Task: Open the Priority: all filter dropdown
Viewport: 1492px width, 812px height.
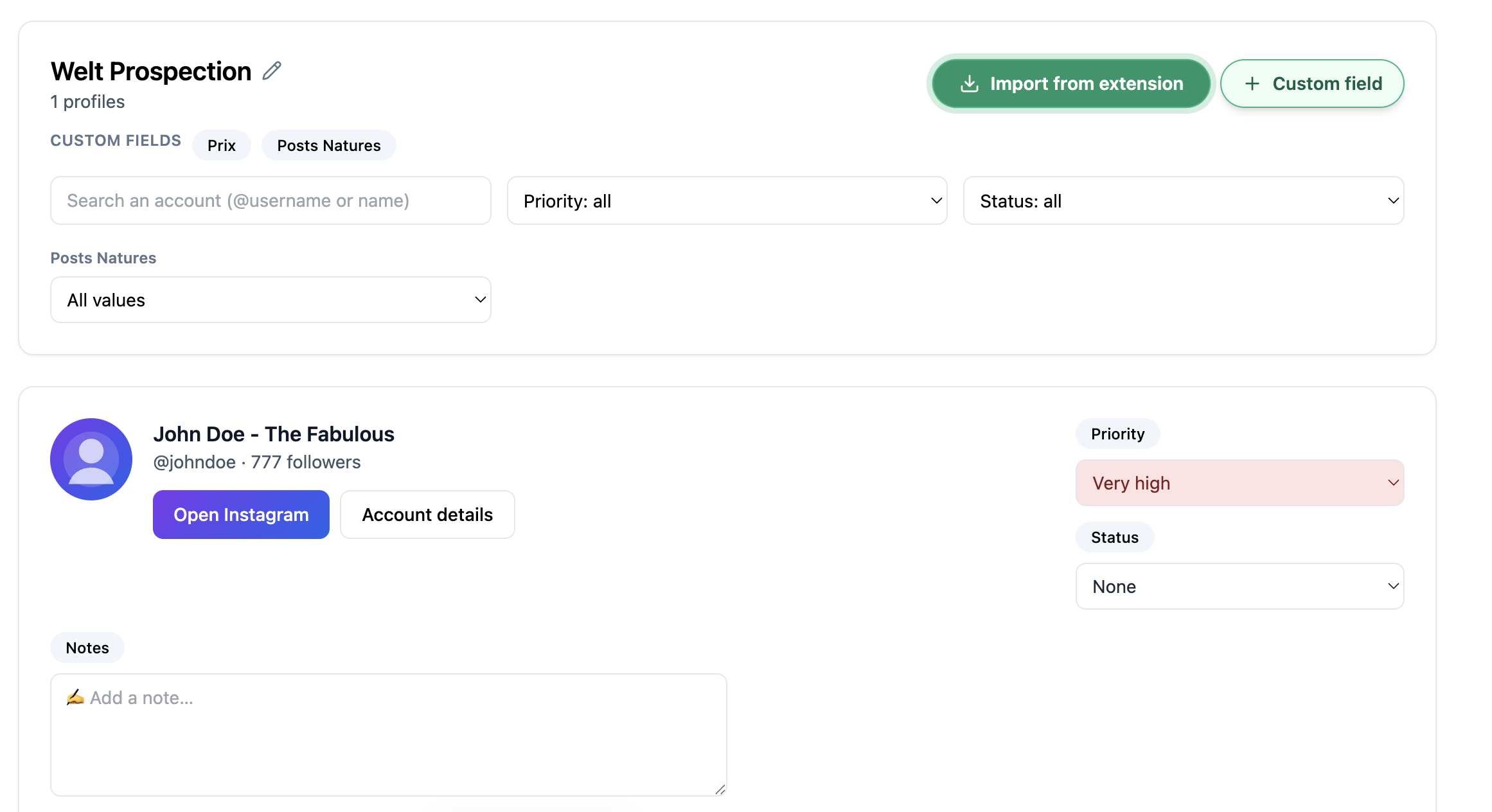Action: pos(726,200)
